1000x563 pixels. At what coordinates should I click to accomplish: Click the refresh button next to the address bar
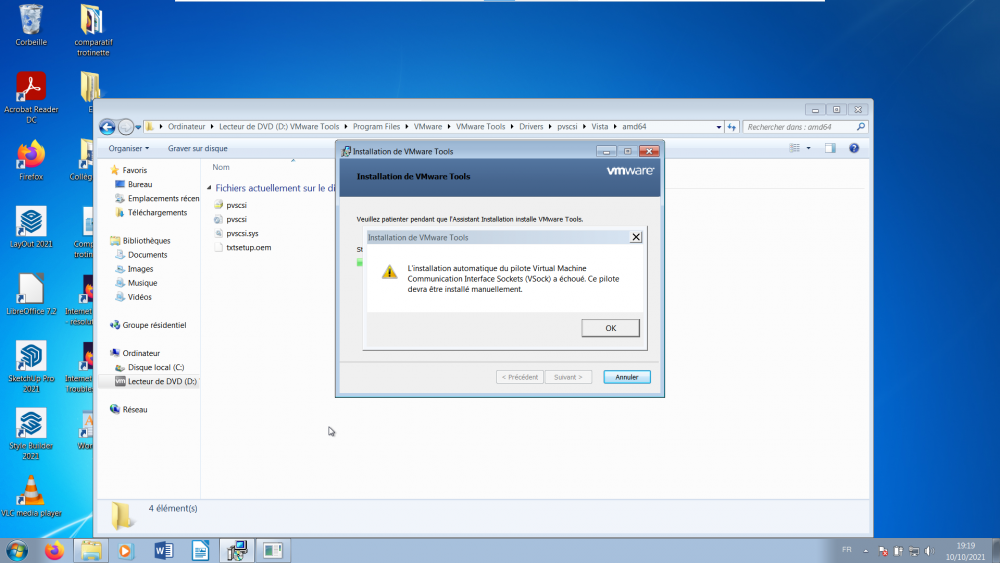[x=732, y=127]
